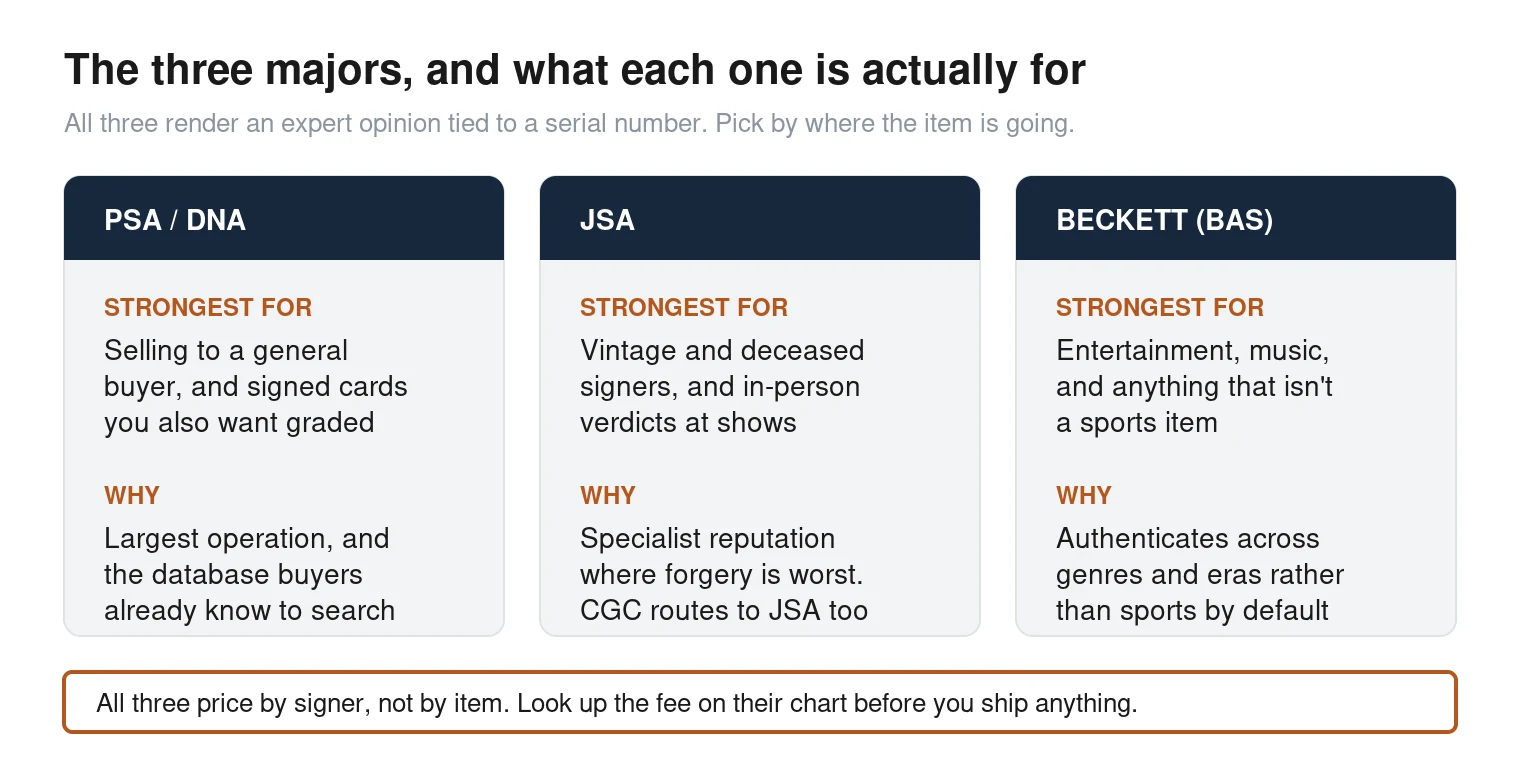Click the STRONGEST FOR label in the JSA card
The height and width of the screenshot is (760, 1520).
click(684, 307)
